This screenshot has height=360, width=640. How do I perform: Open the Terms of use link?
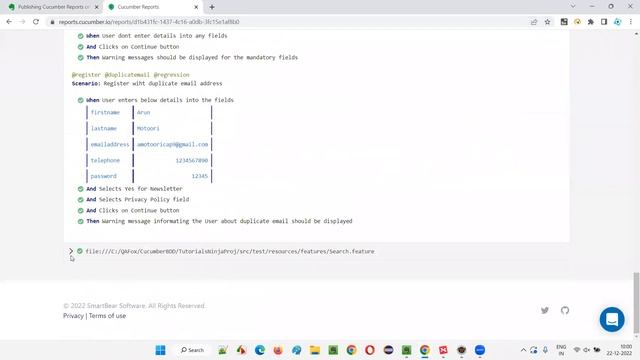tap(107, 316)
